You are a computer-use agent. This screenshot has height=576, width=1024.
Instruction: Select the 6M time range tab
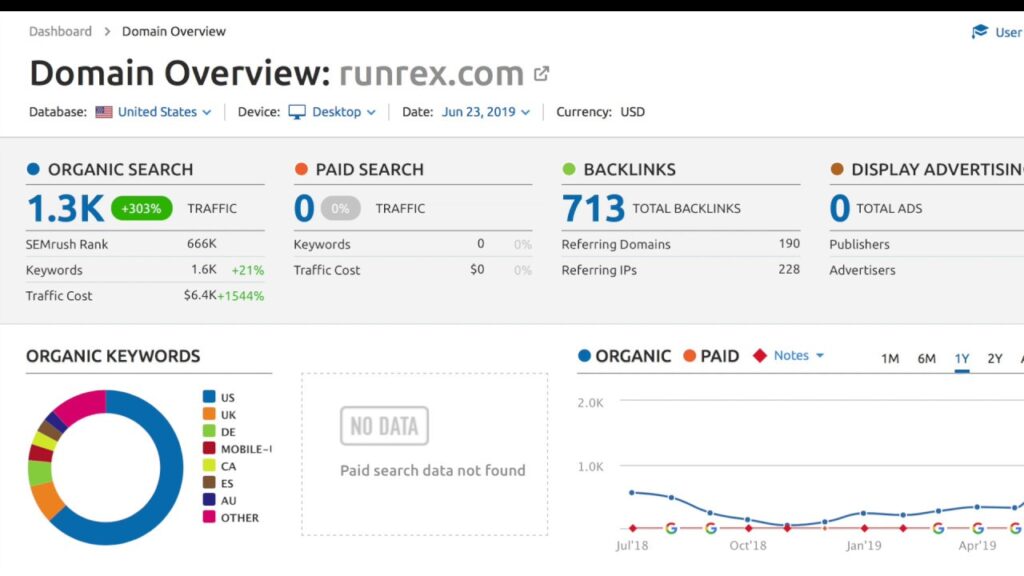click(926, 359)
